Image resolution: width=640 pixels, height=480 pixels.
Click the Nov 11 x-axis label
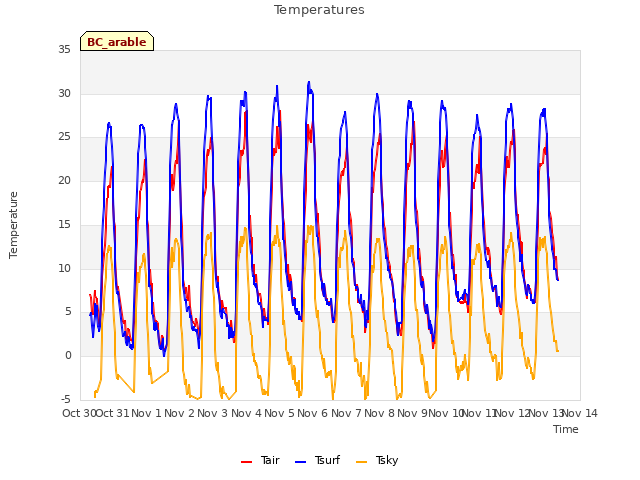click(479, 413)
